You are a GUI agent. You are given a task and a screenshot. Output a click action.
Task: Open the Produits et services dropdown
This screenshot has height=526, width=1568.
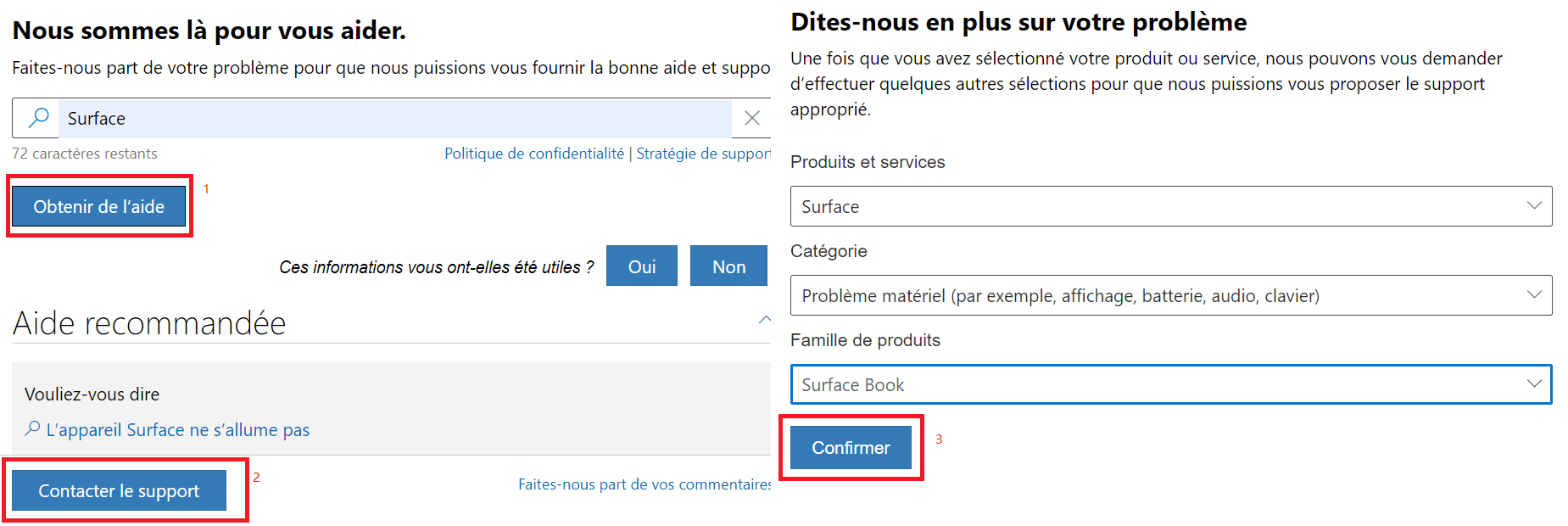tap(1171, 206)
